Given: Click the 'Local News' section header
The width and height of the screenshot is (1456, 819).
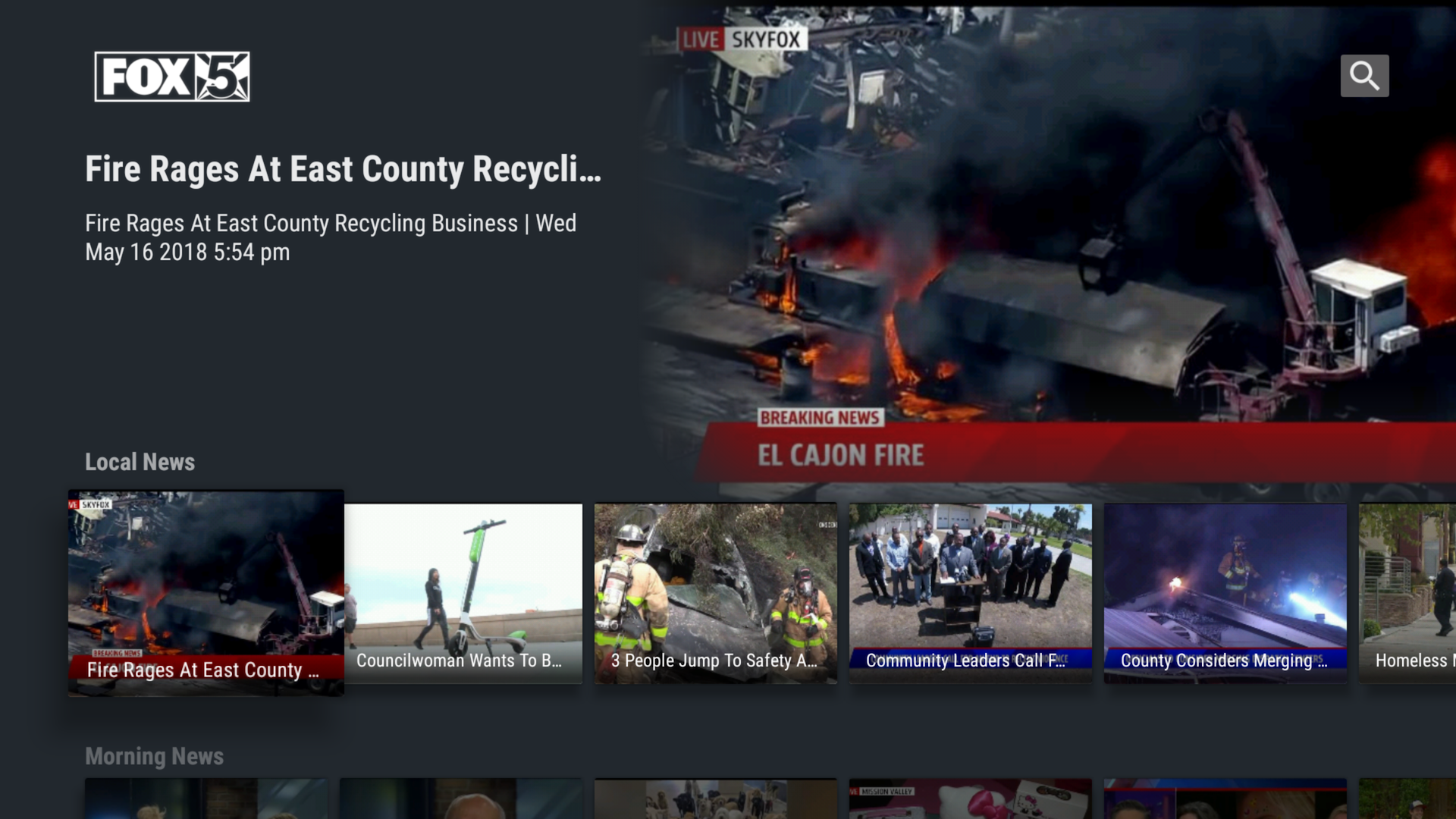Looking at the screenshot, I should click(140, 462).
